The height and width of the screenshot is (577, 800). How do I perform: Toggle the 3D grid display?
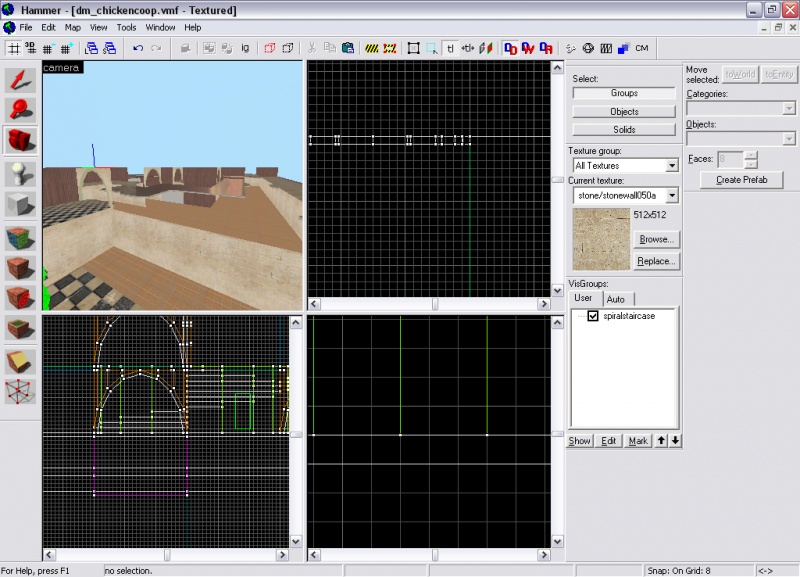pos(31,48)
